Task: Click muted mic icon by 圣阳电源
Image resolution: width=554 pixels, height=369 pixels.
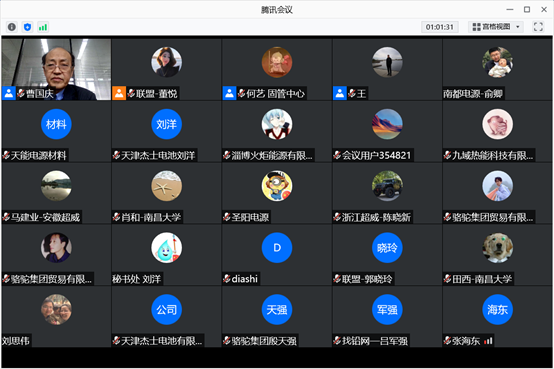Action: pos(227,217)
